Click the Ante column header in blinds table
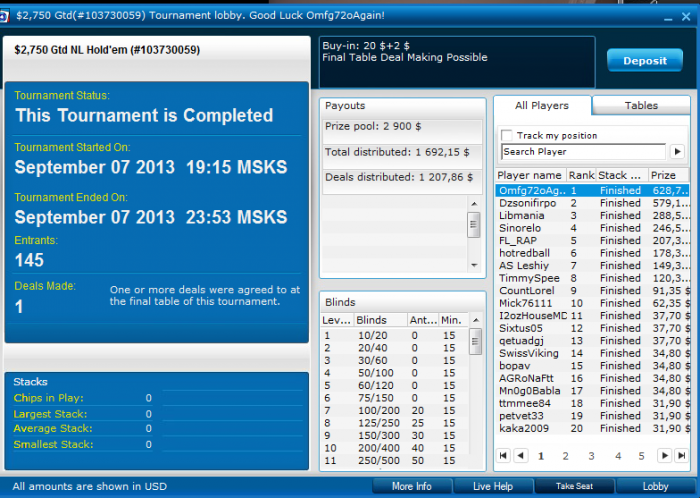Viewport: 700px width, 498px height. (x=423, y=320)
